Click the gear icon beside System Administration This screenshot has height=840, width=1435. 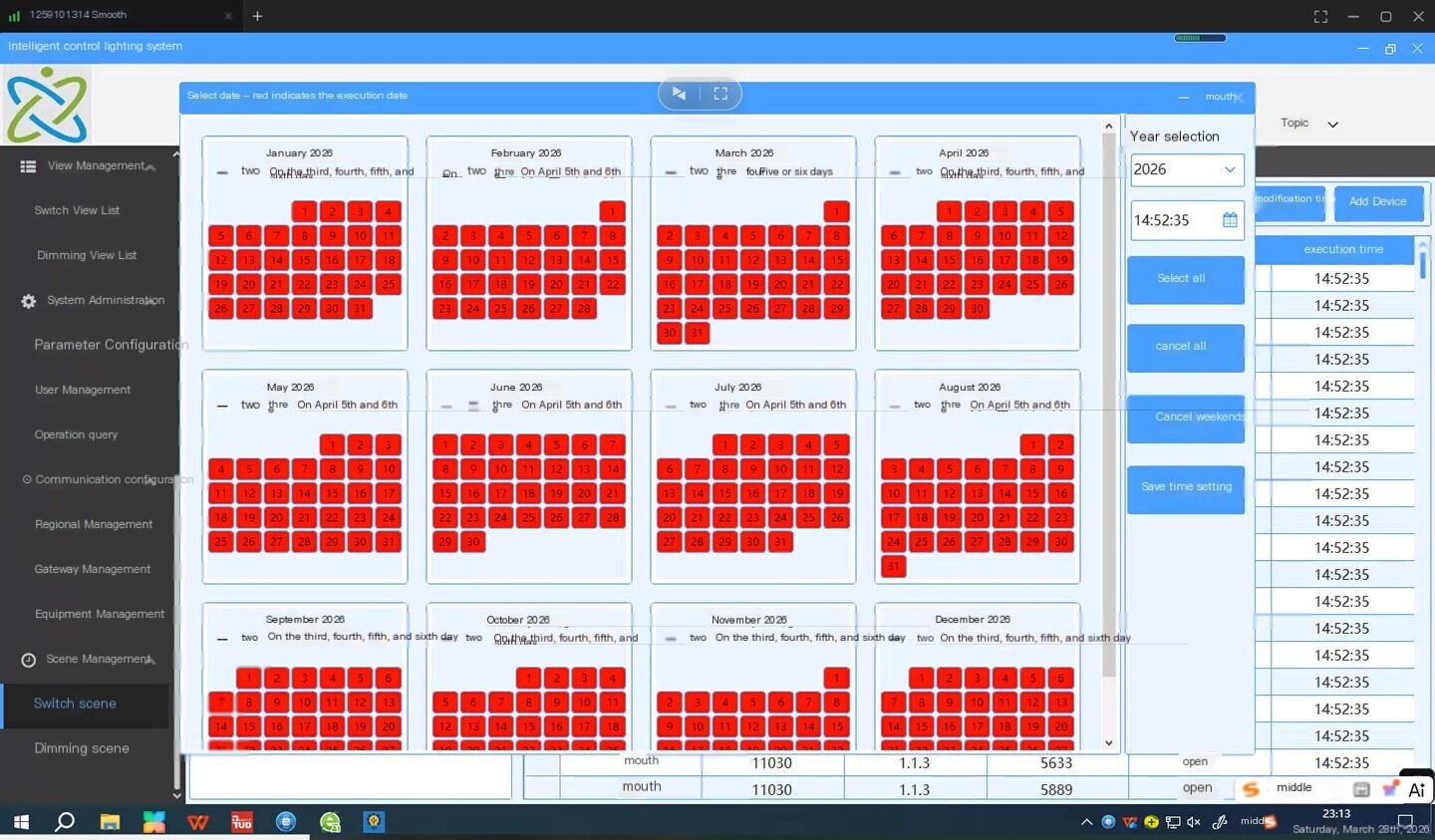tap(28, 301)
